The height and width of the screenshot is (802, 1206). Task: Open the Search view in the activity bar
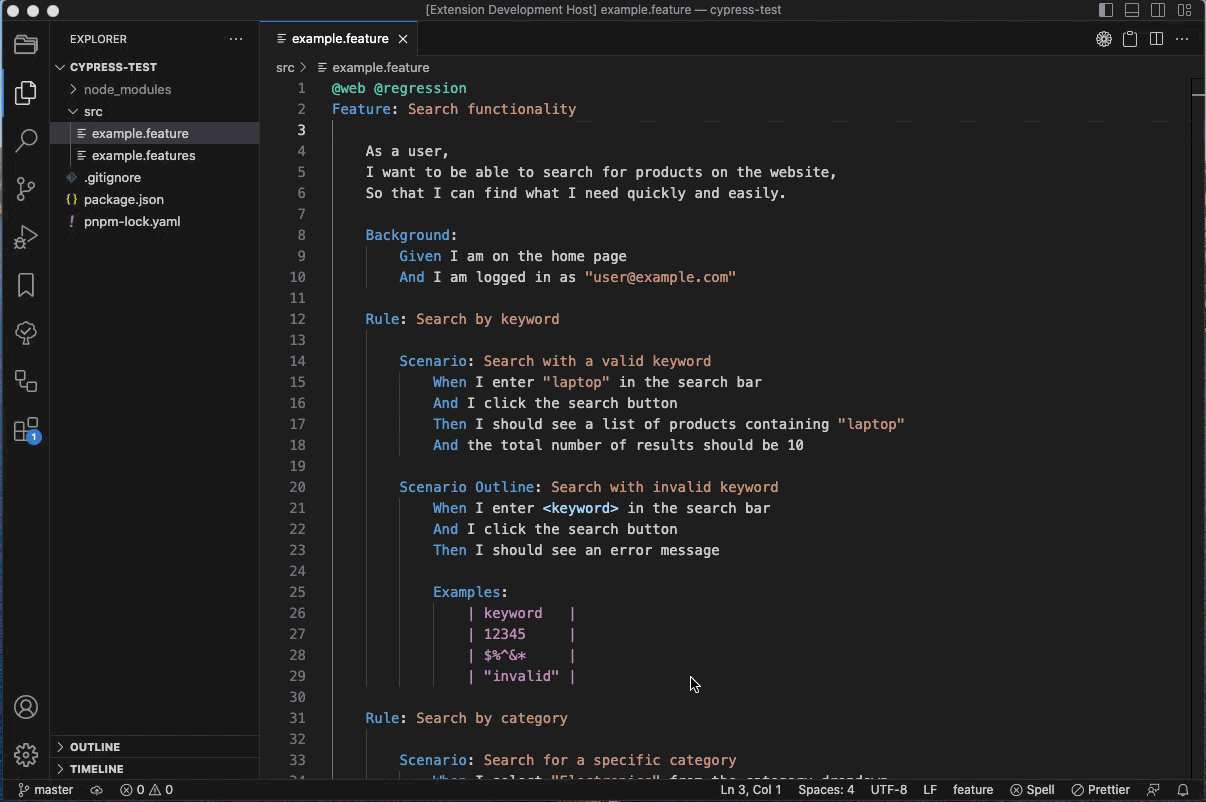click(x=26, y=141)
